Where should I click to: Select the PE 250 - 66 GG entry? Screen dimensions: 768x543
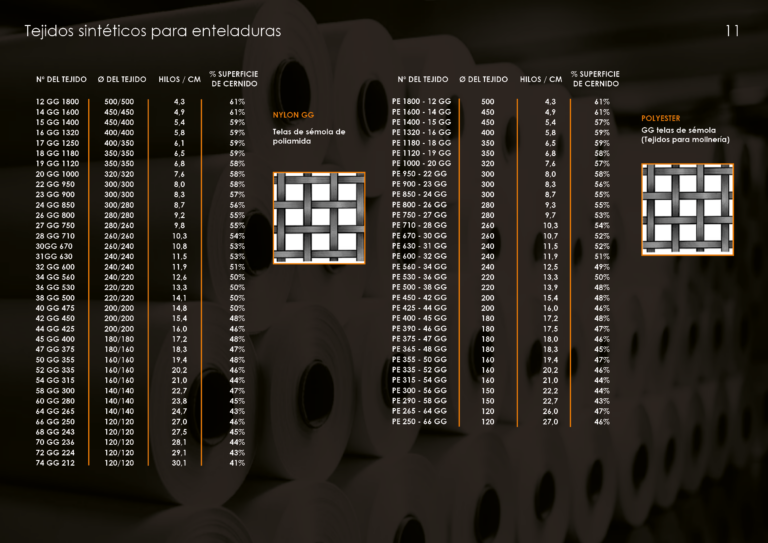[420, 422]
